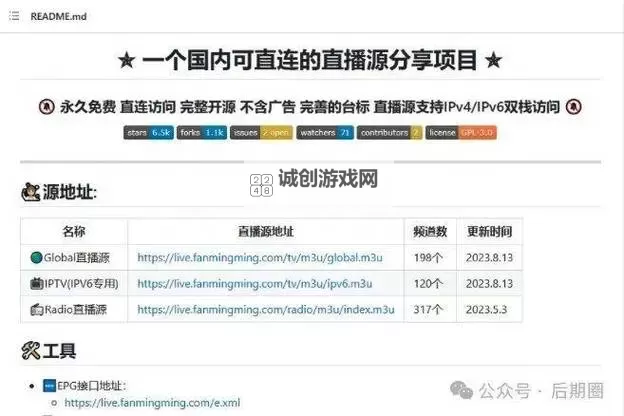This screenshot has height=416, width=624.
Task: Click the IPTV(IPV6专用) cell text
Action: 81,283
